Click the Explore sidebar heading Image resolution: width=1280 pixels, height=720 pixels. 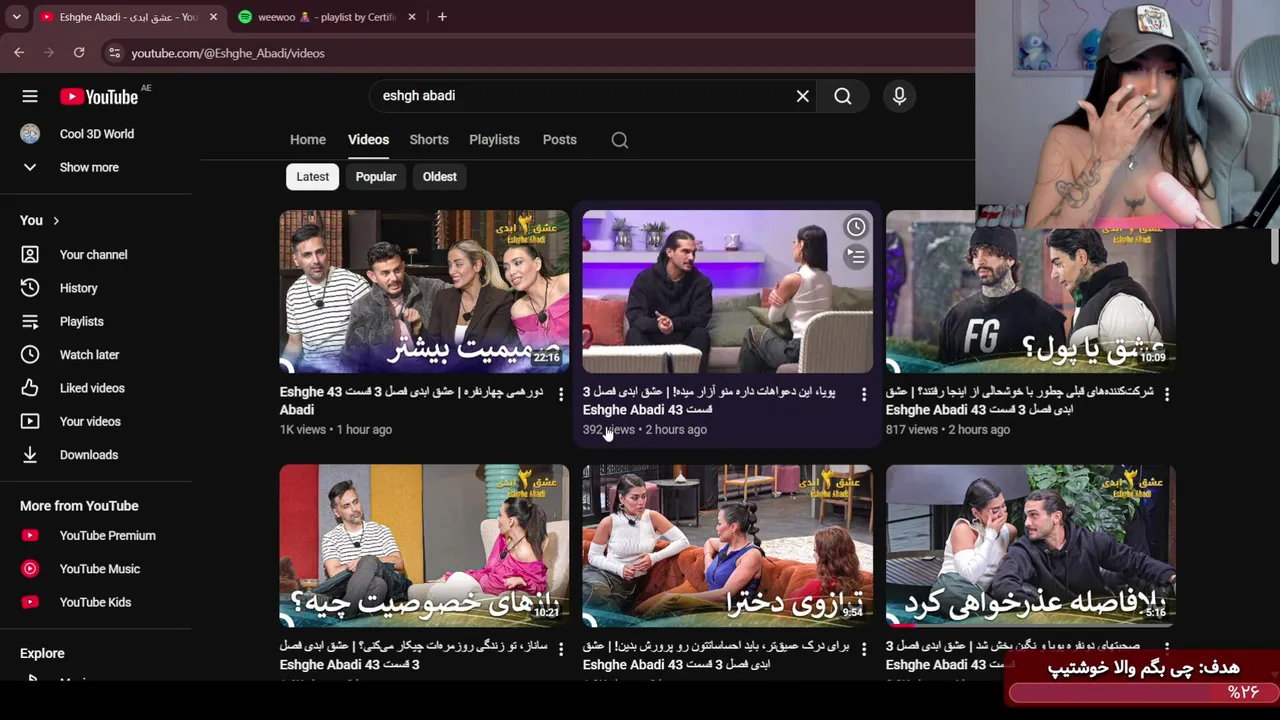[x=42, y=653]
